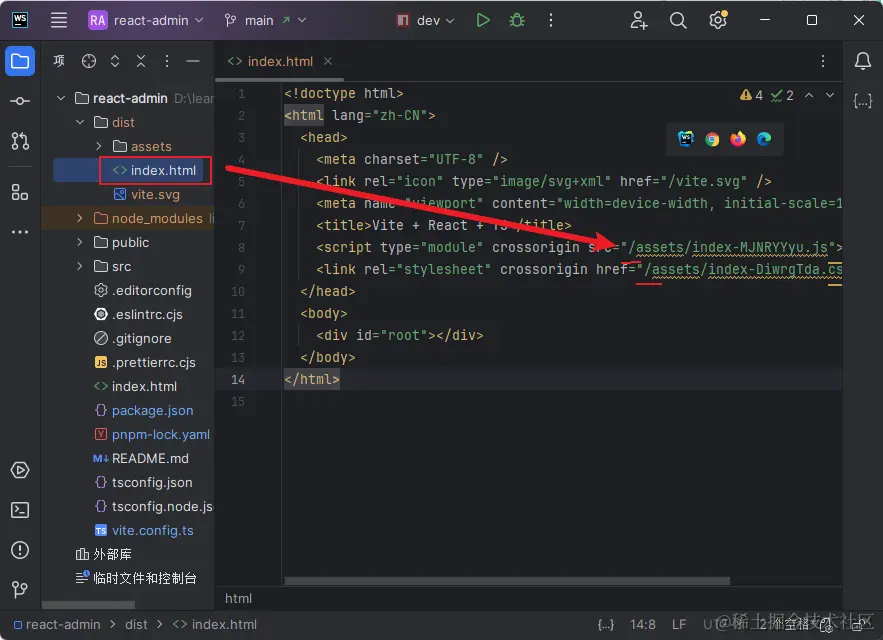
Task: Select the vite.config.ts file
Action: [144, 530]
